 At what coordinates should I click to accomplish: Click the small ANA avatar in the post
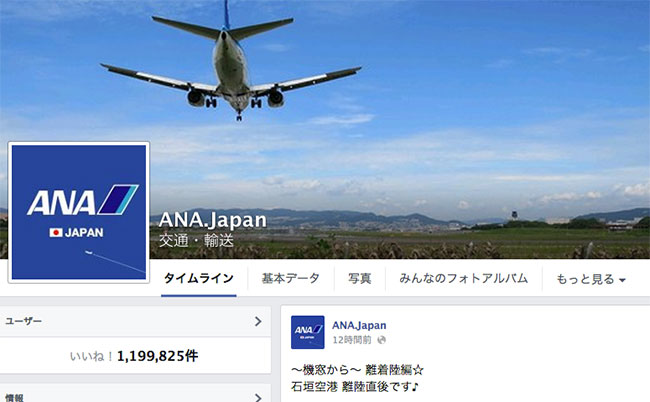pyautogui.click(x=308, y=332)
